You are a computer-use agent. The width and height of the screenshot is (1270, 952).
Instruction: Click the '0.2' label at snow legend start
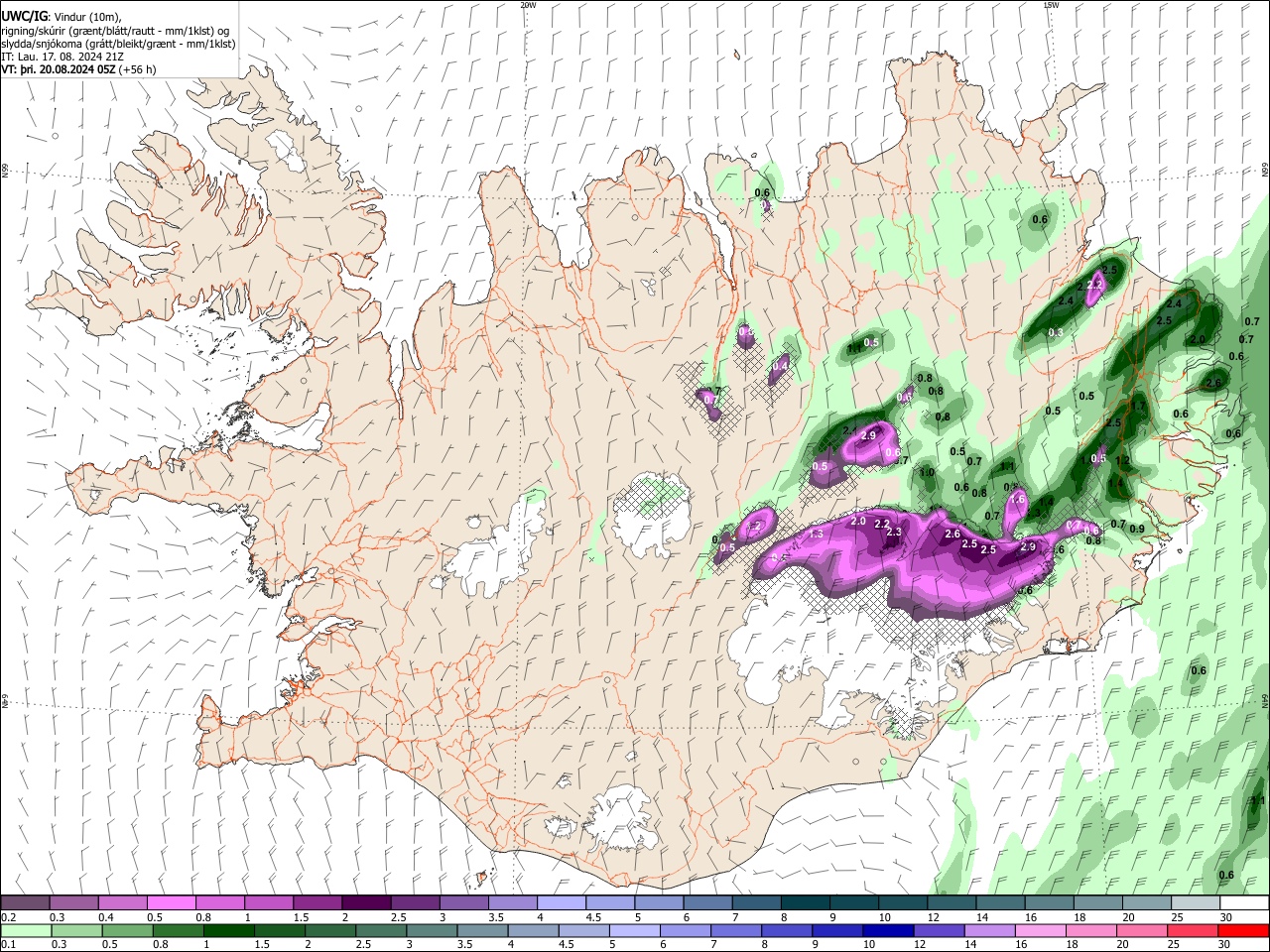pos(9,917)
